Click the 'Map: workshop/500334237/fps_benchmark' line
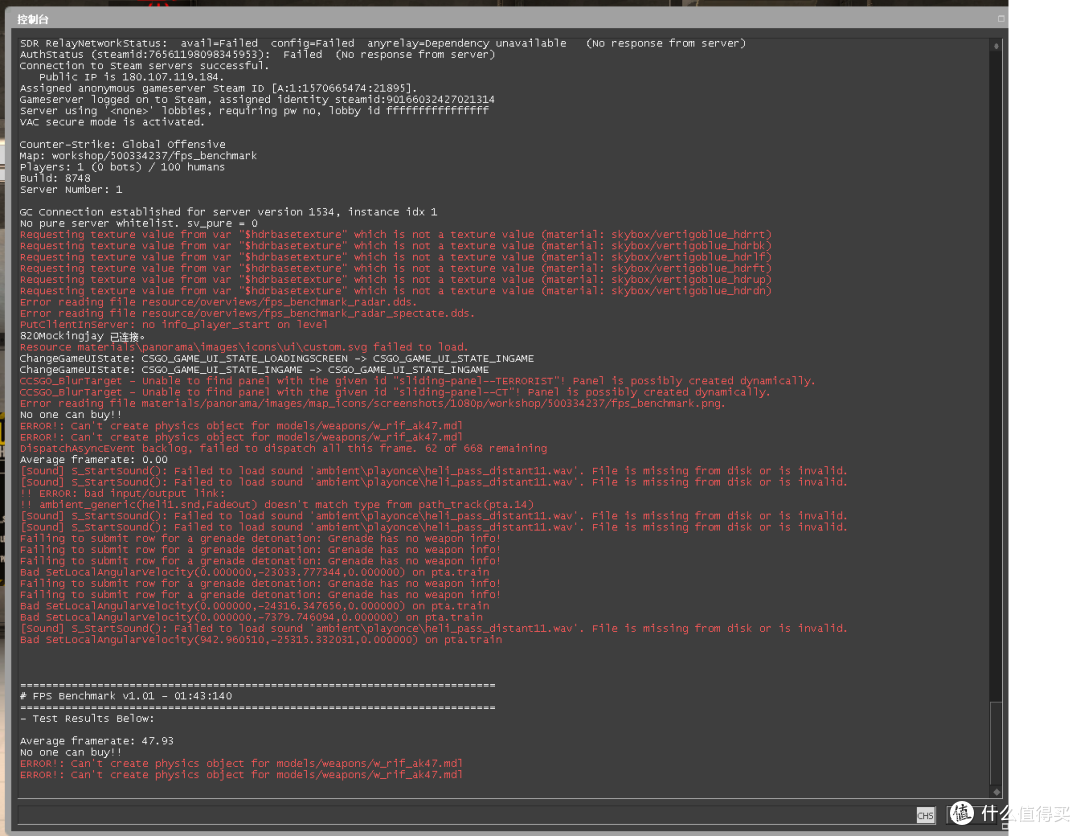The height and width of the screenshot is (836, 1080). pos(138,156)
